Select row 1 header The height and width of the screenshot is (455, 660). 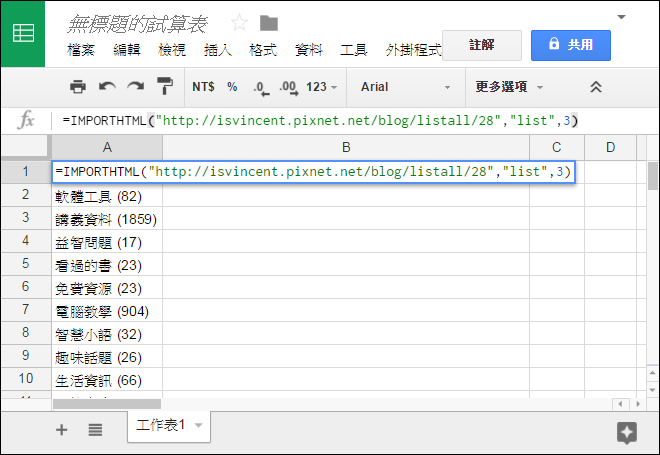[x=26, y=172]
